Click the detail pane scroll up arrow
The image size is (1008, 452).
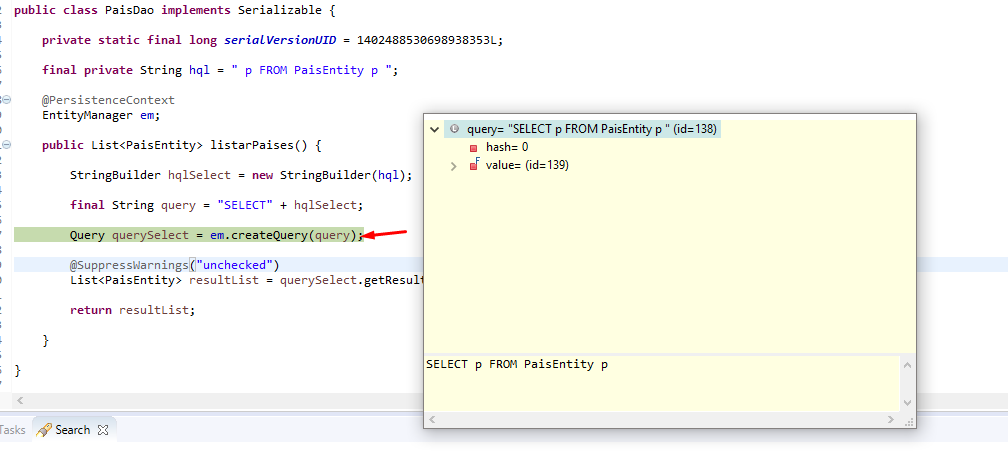click(908, 365)
